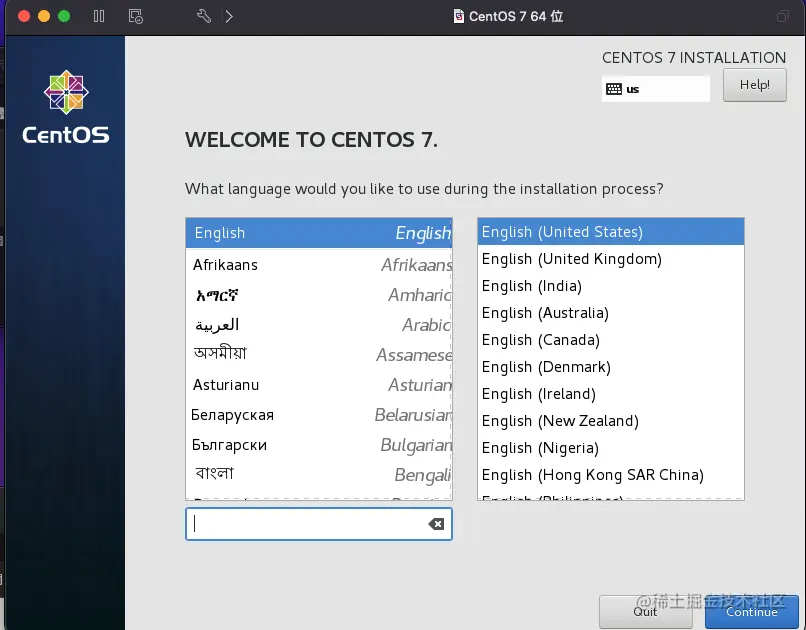Choose English (Canada) locale
The height and width of the screenshot is (630, 806).
tap(611, 340)
